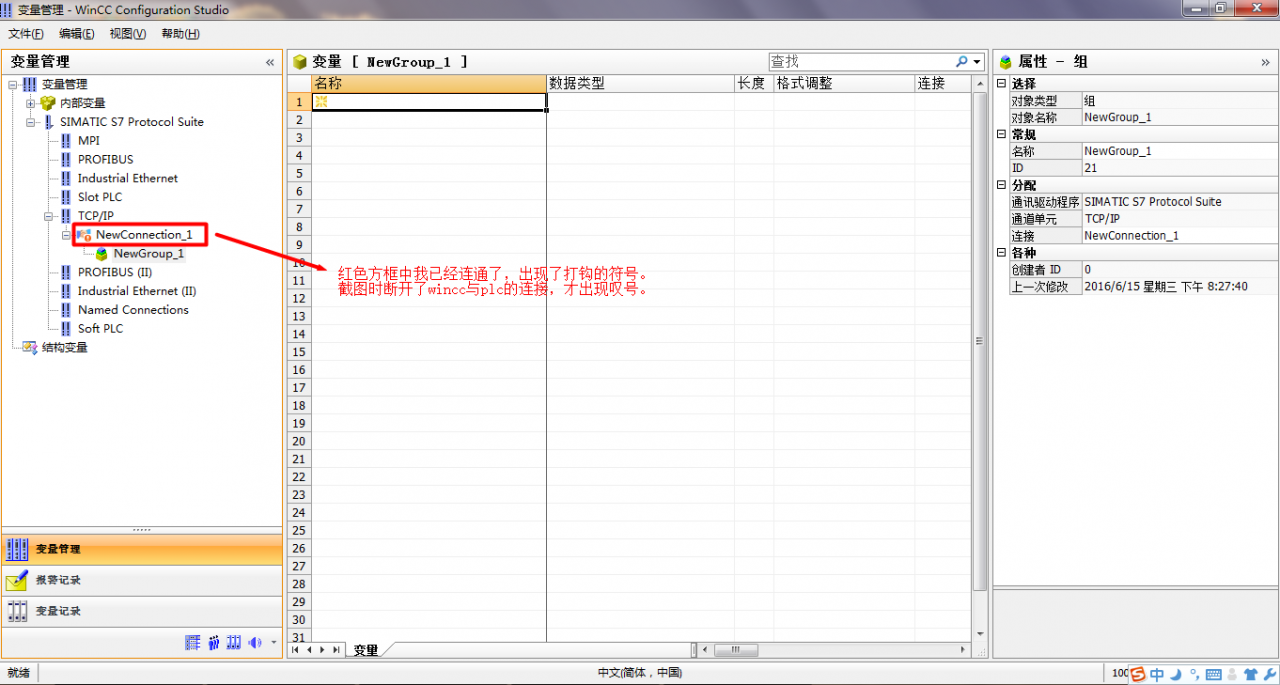
Task: Toggle Chinese/English with the 中 tray icon
Action: click(x=1157, y=673)
